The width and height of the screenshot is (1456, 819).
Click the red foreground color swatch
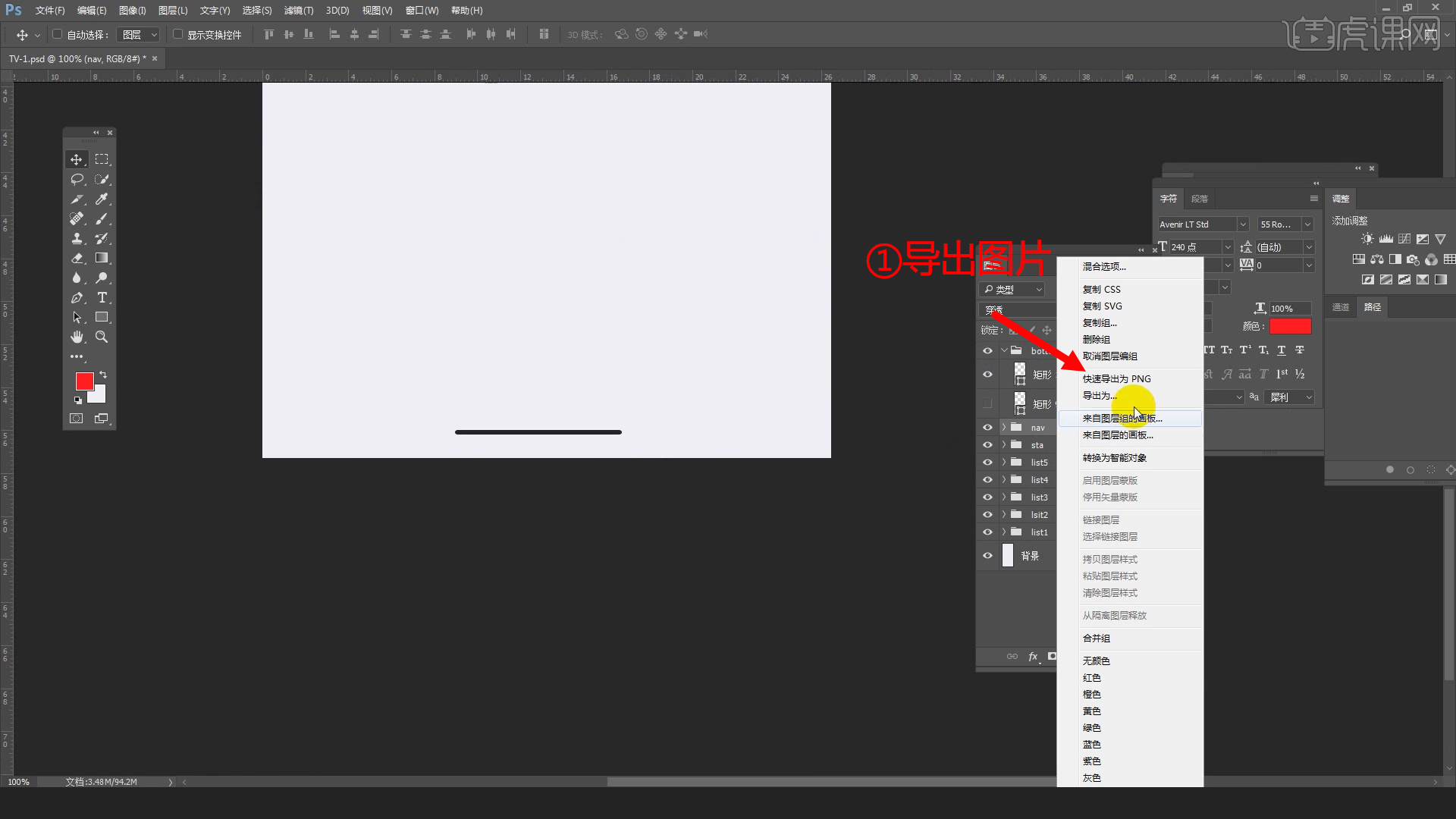[x=84, y=381]
